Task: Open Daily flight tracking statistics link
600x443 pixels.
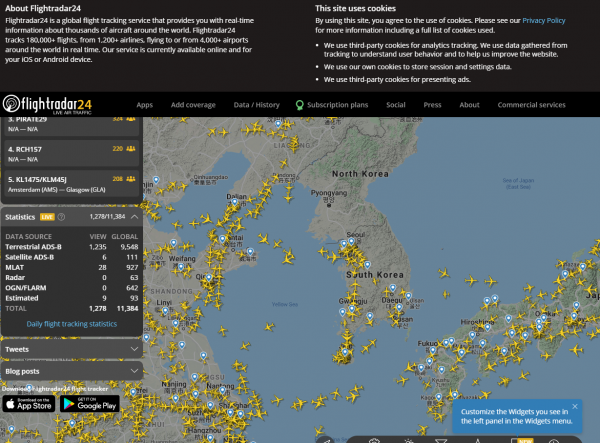Action: (72, 324)
